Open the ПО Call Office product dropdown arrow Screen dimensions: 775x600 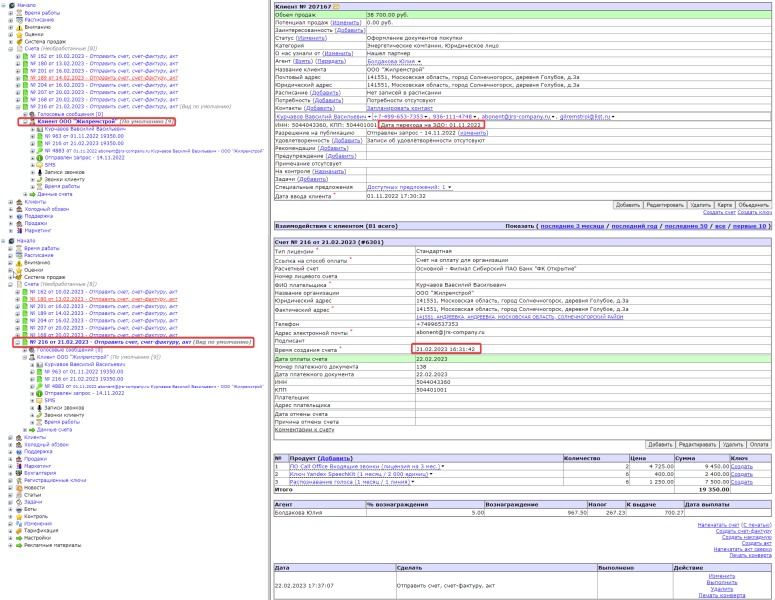click(442, 467)
